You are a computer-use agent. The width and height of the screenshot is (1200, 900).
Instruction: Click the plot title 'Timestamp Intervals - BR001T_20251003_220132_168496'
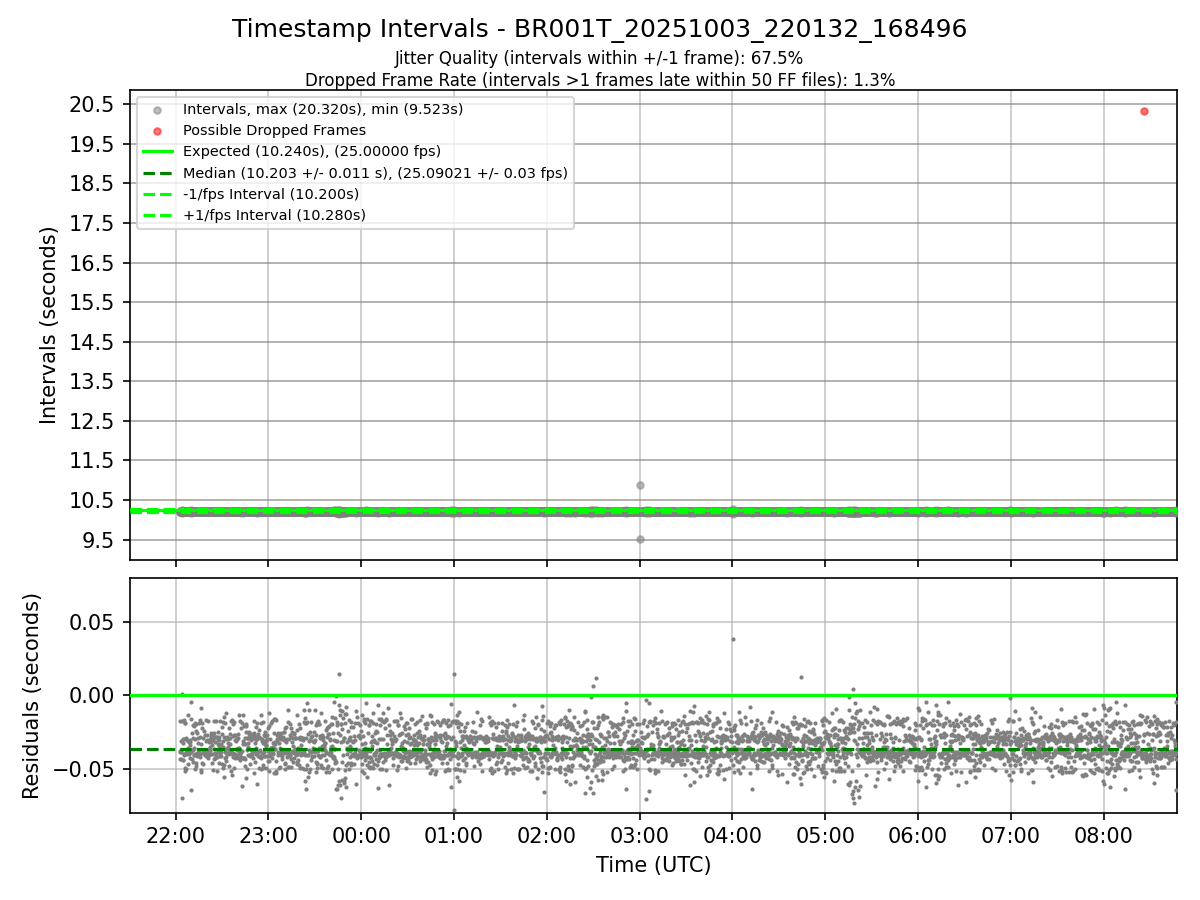599,29
